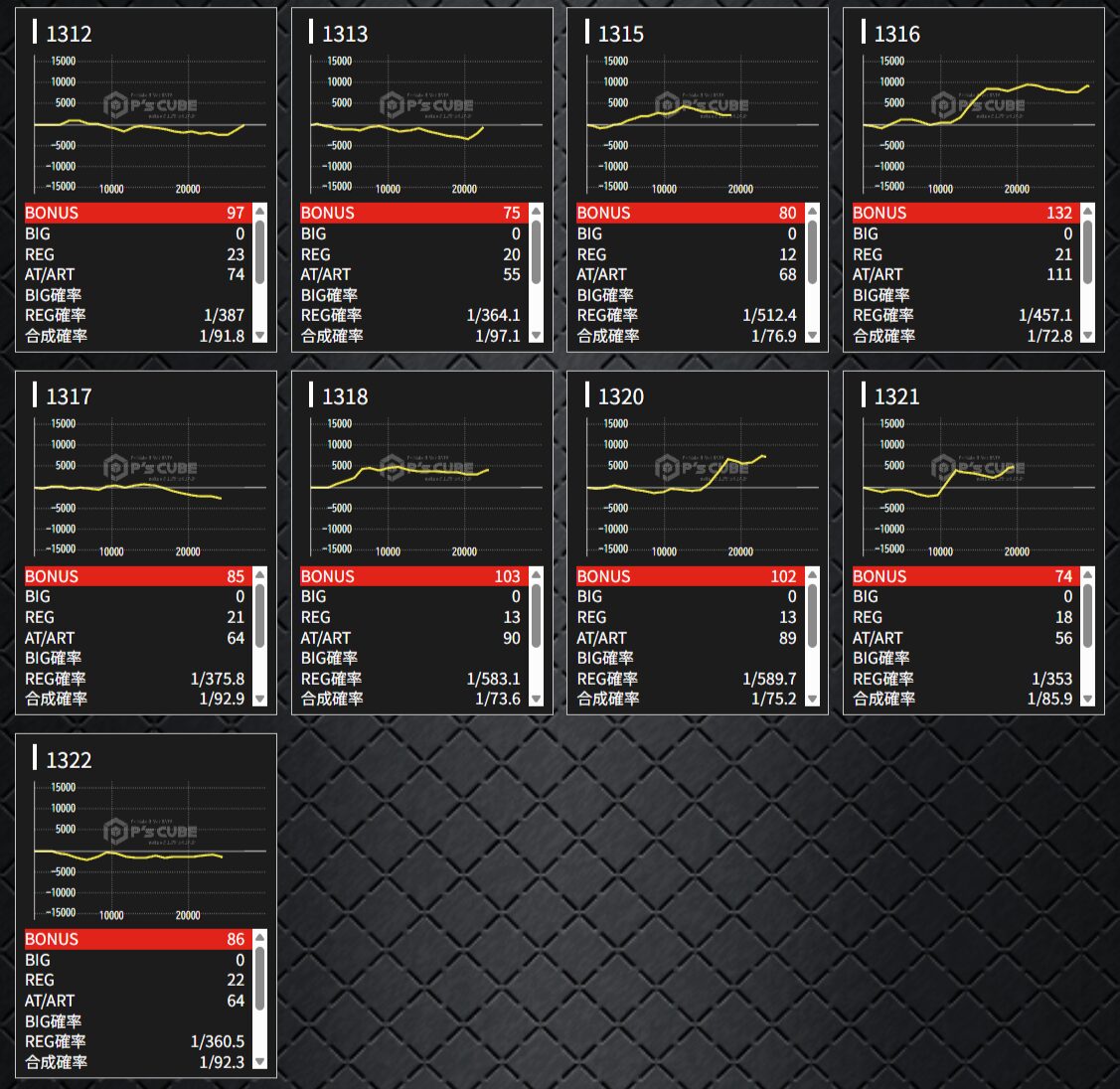
Task: Click scrollbar thumb in machine 1321 stats
Action: click(1088, 616)
